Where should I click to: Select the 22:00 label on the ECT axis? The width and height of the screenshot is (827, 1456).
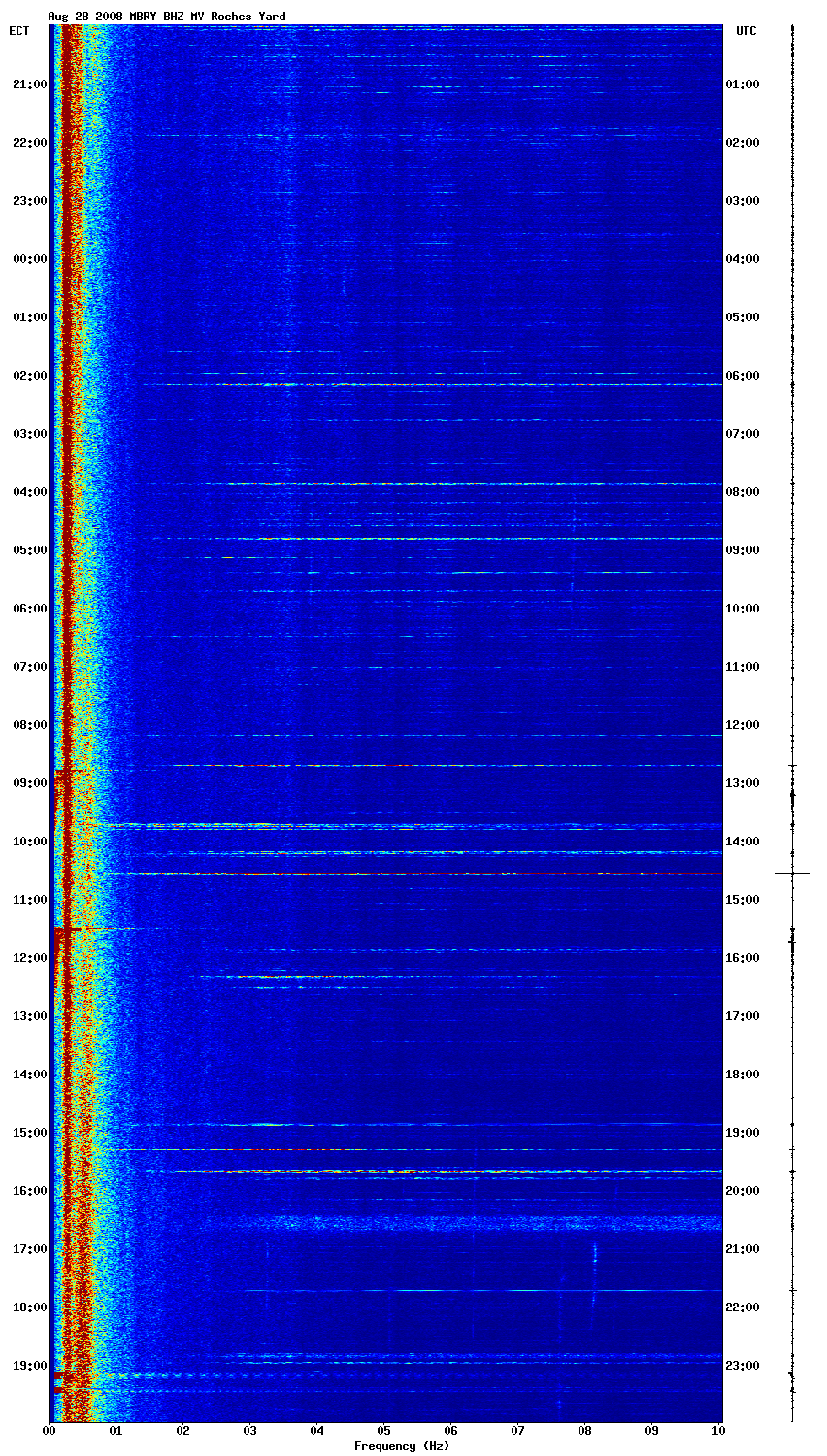pos(30,143)
